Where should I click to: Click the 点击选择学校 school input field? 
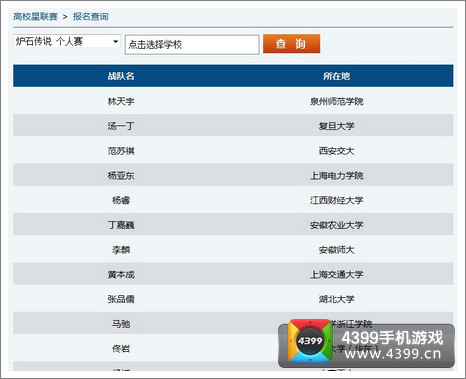(x=192, y=44)
